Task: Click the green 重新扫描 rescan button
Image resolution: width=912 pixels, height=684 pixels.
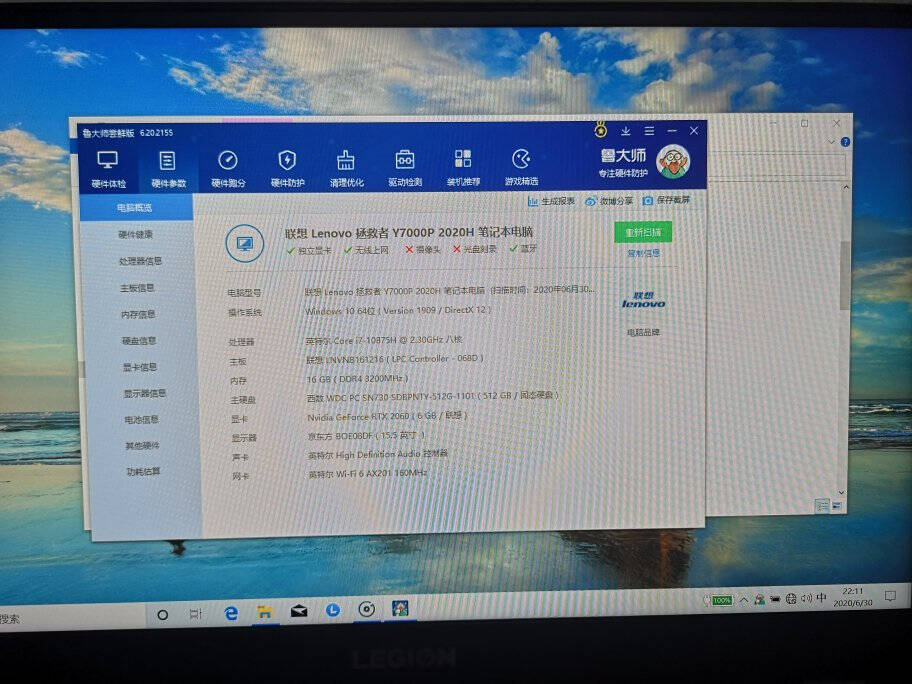Action: pos(643,232)
